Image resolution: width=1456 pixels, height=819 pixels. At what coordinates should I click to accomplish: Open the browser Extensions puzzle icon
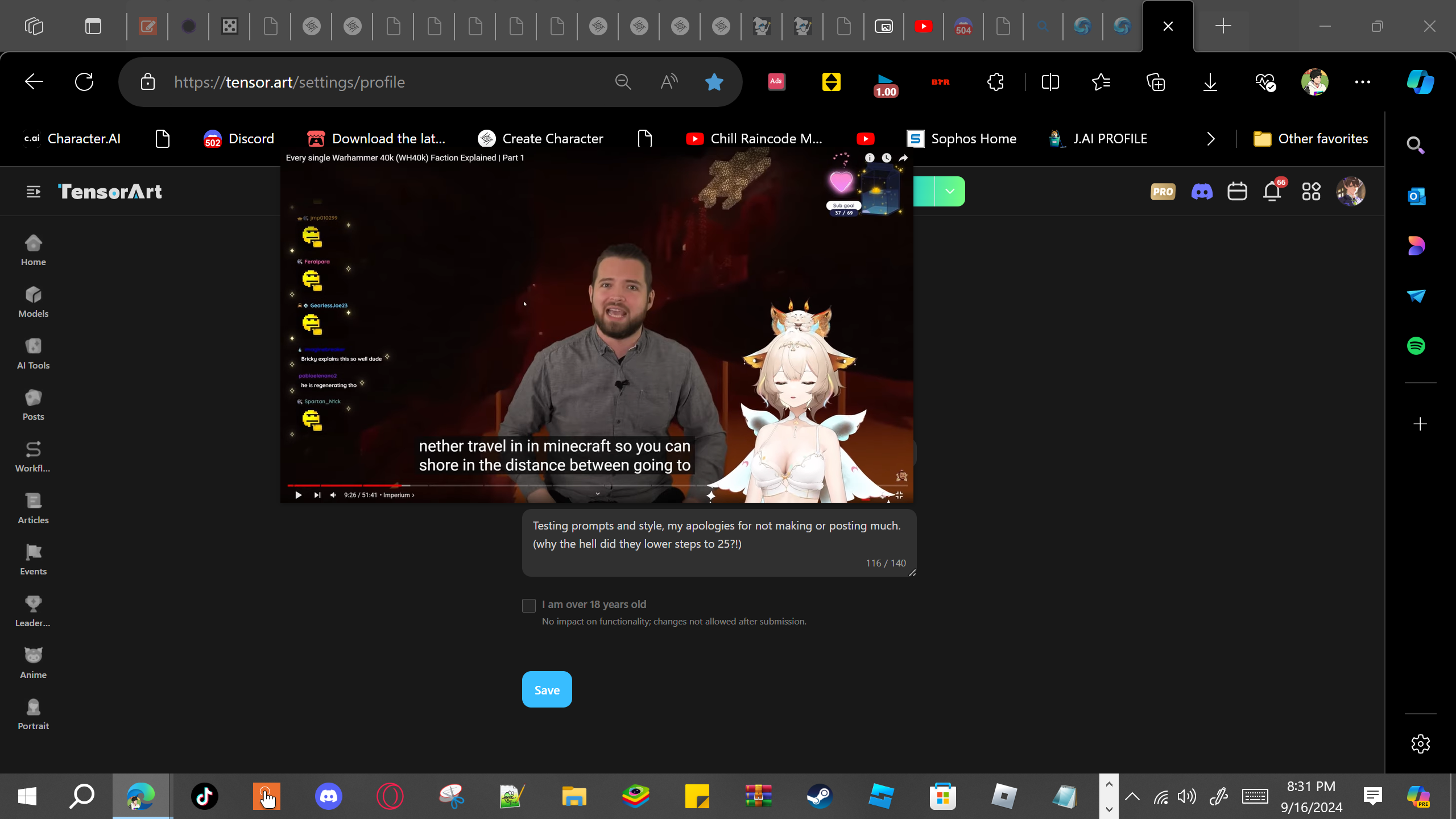[x=995, y=82]
